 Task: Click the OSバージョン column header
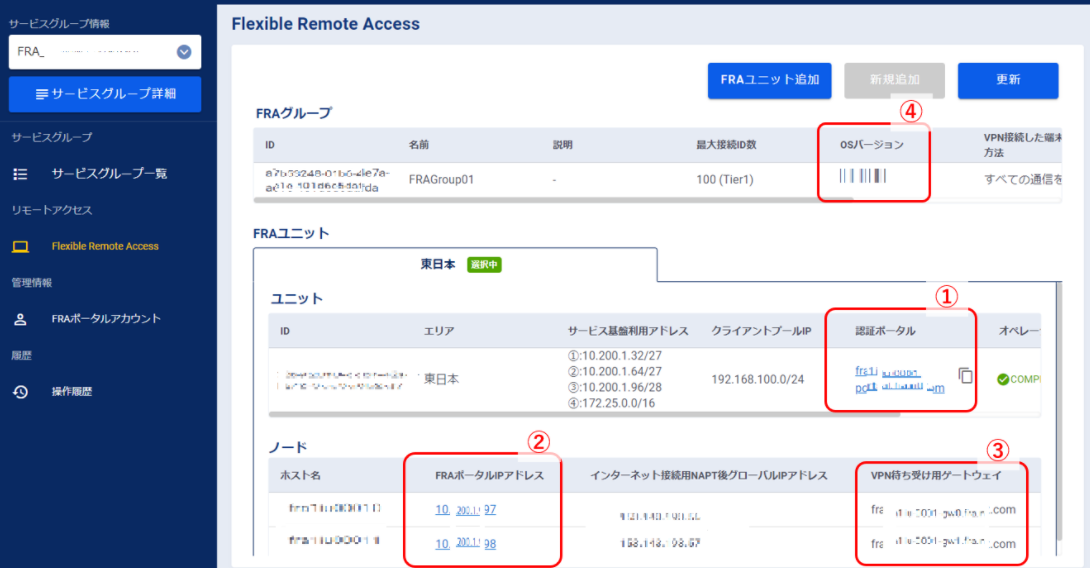click(872, 145)
